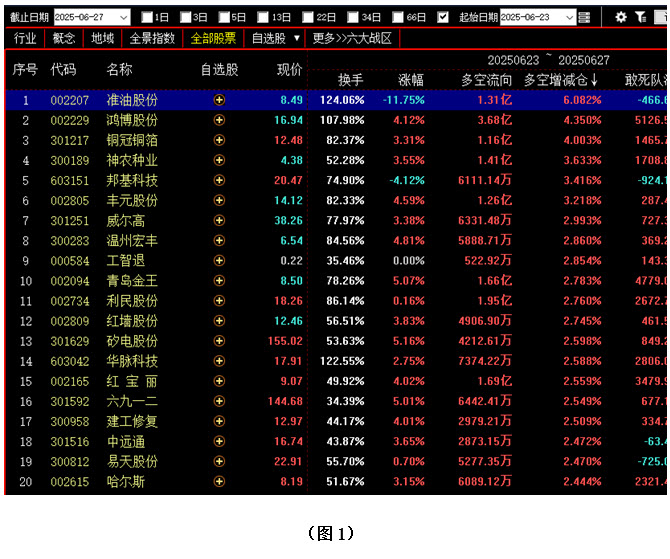Sort by the 名称 column header

[119, 70]
